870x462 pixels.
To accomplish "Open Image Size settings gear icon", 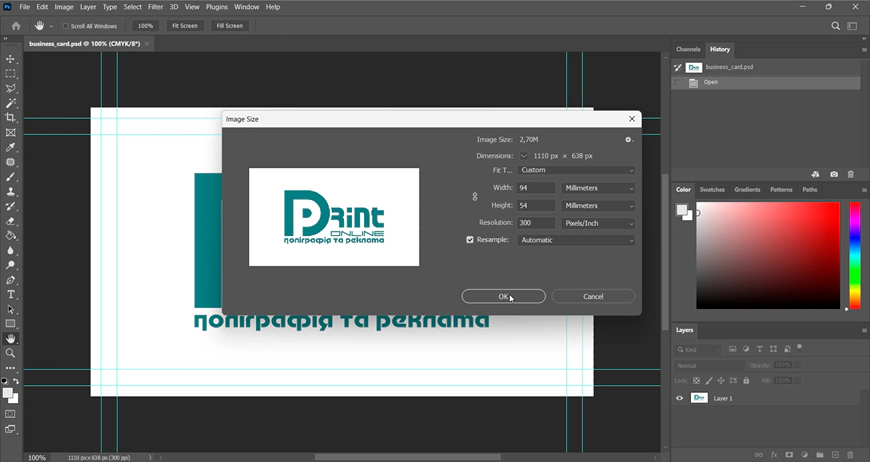I will [629, 140].
